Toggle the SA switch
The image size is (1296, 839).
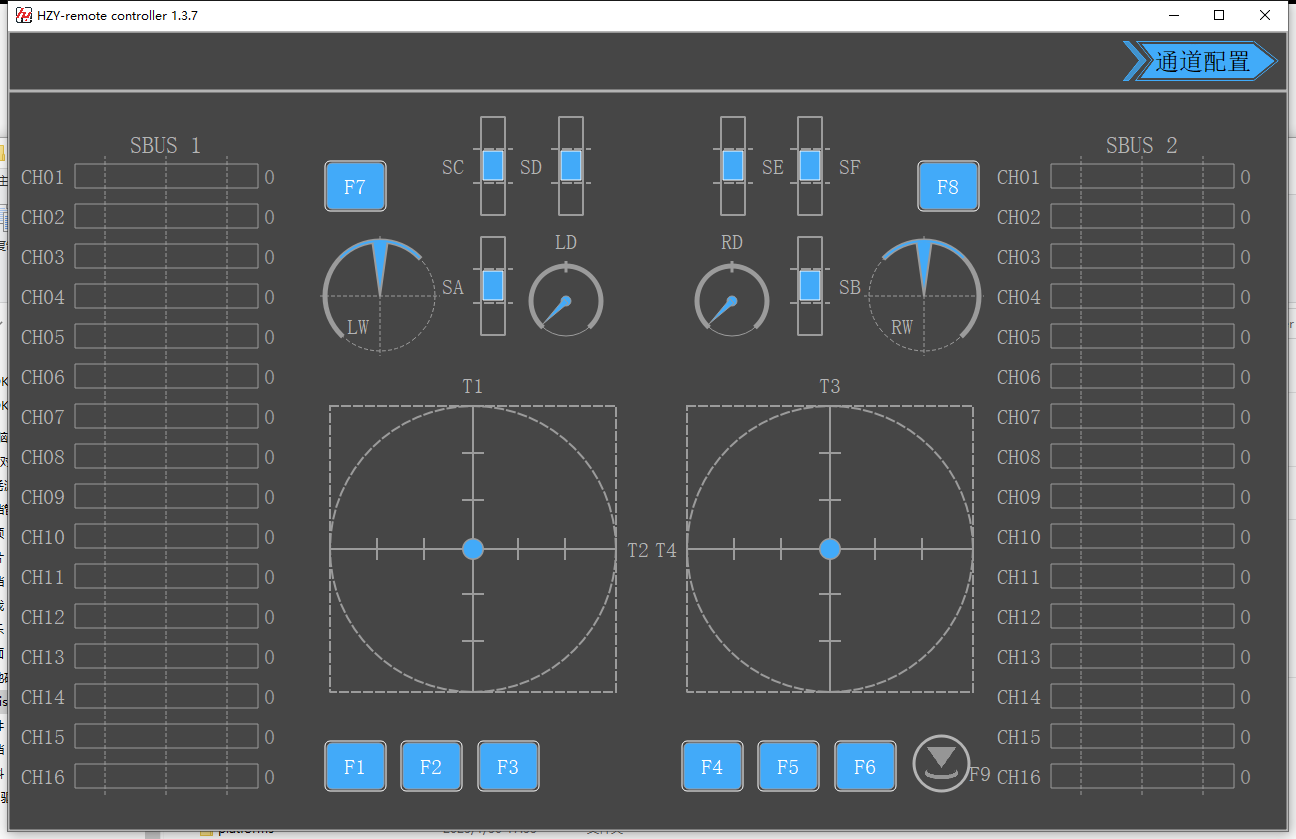pyautogui.click(x=493, y=286)
